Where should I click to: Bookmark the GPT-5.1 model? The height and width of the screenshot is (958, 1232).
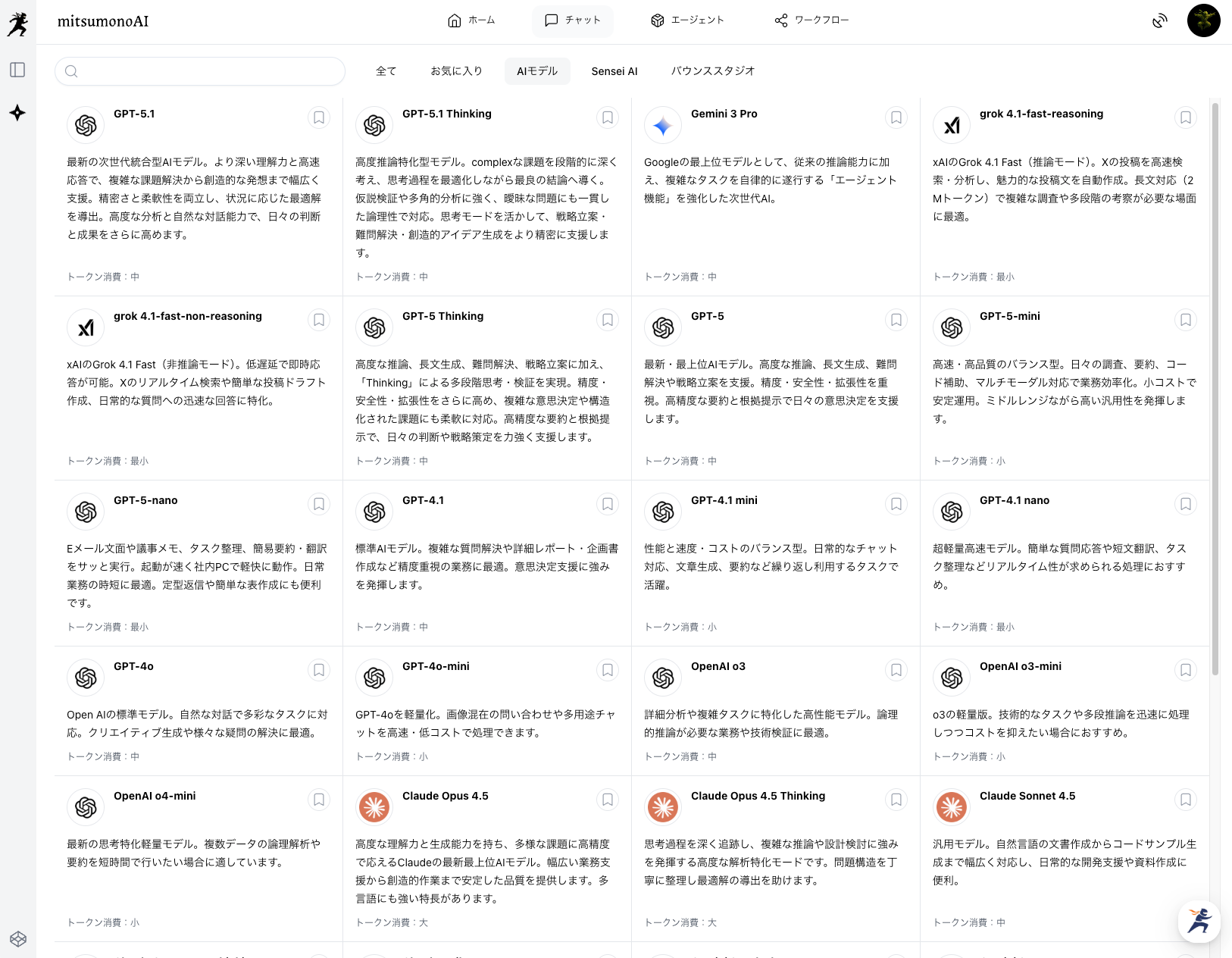pyautogui.click(x=319, y=117)
